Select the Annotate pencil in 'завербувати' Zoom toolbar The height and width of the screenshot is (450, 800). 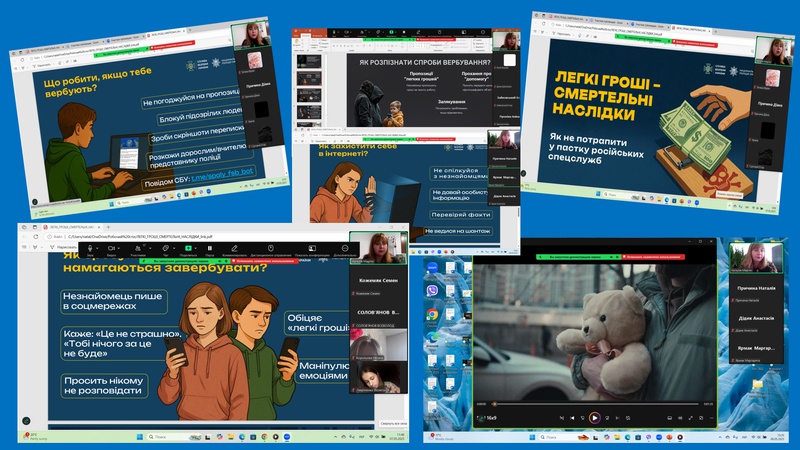click(234, 248)
